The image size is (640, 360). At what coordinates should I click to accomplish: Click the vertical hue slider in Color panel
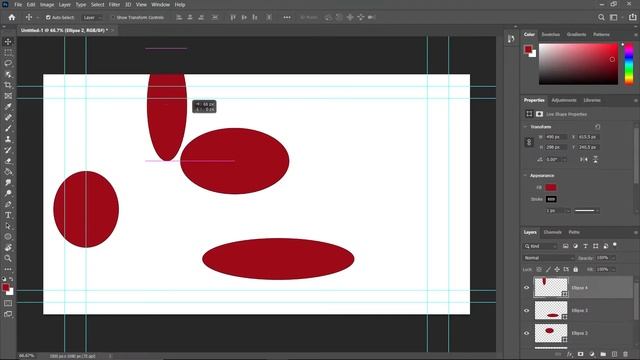pos(629,64)
